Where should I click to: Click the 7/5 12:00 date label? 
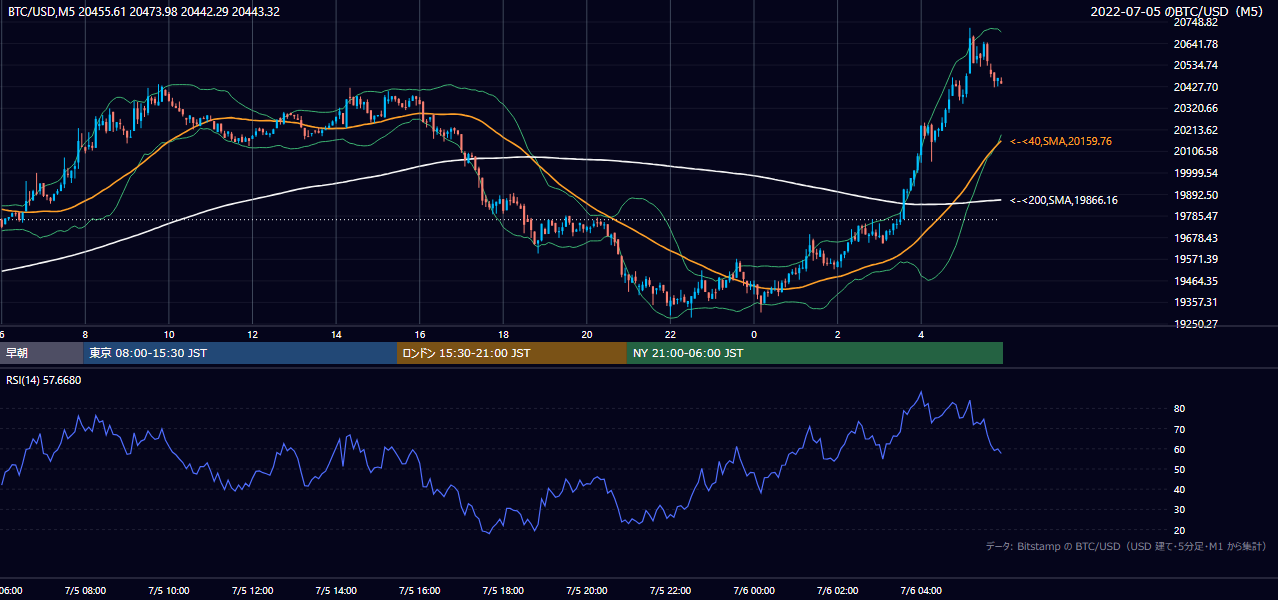(x=253, y=591)
